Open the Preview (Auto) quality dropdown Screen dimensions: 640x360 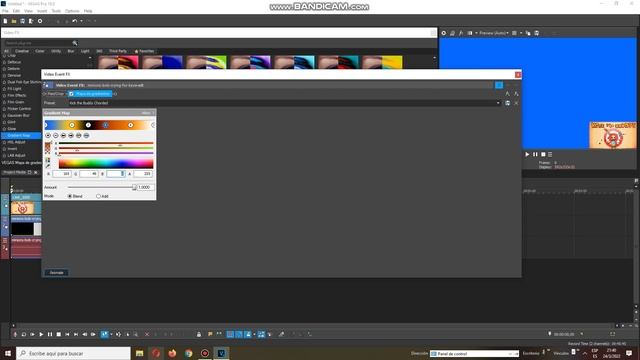[x=494, y=33]
